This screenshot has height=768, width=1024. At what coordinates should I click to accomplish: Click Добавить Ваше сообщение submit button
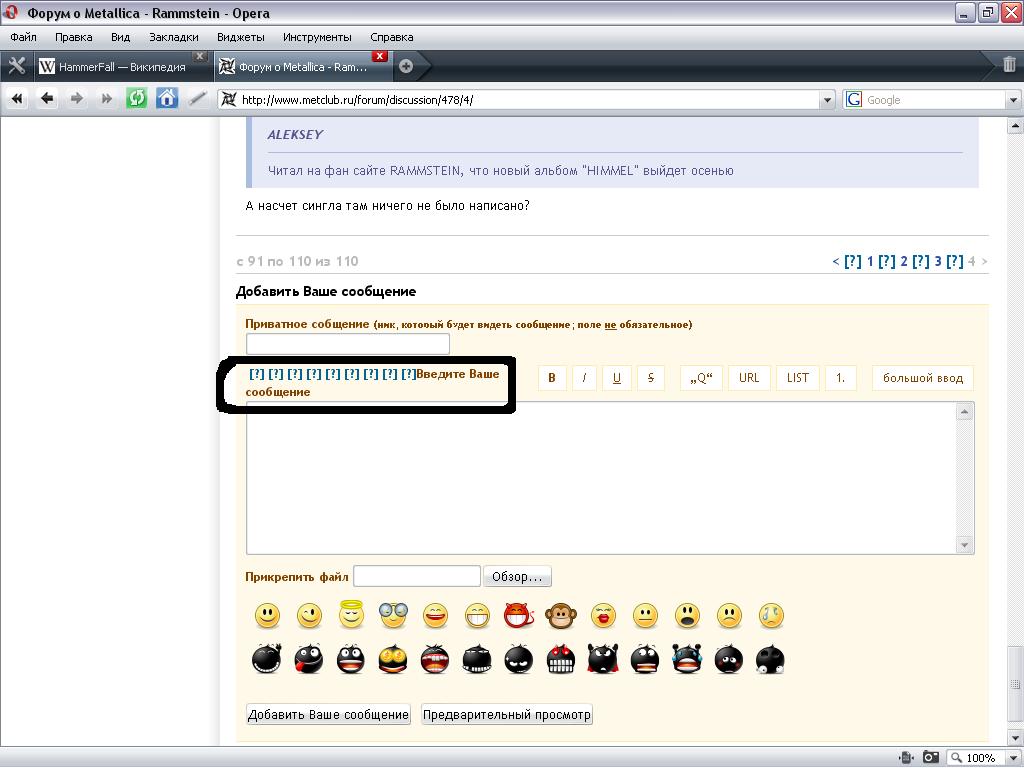click(328, 714)
